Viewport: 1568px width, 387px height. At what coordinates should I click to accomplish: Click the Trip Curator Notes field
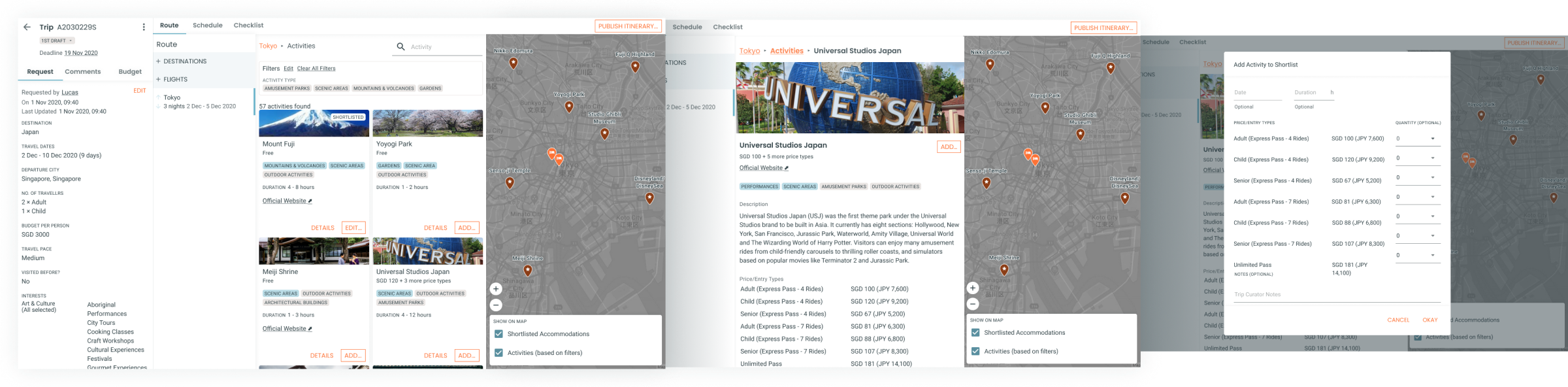(1337, 295)
